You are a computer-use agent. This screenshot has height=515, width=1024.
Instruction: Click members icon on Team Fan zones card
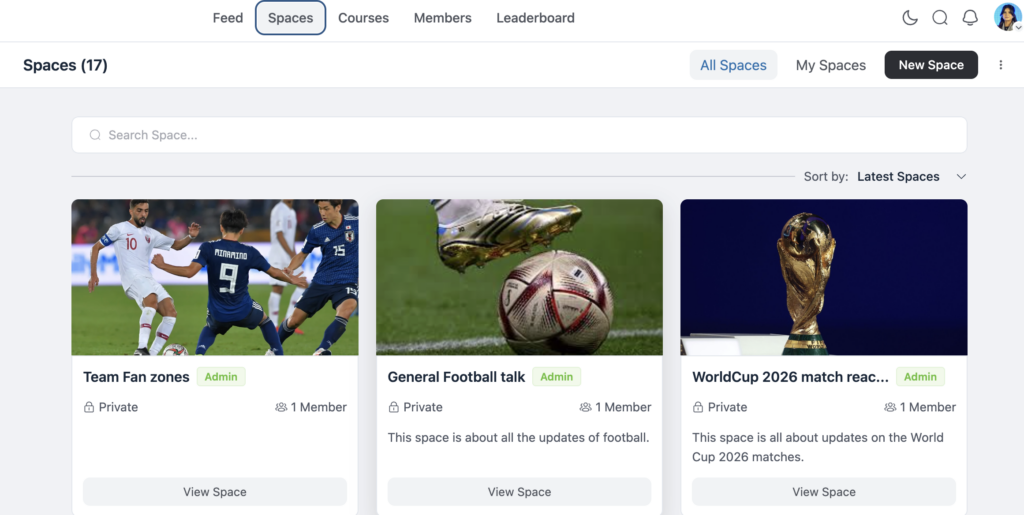pos(281,407)
